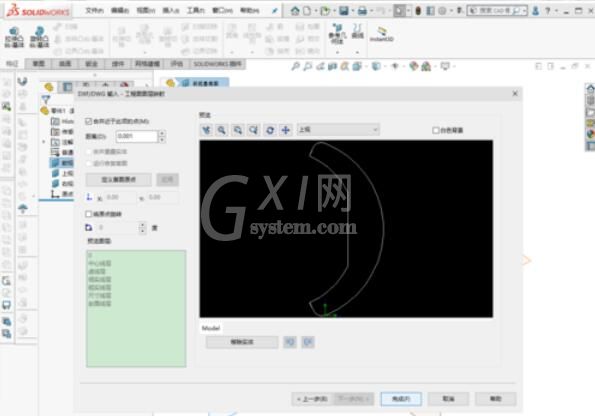Click the rotate view icon in preview toolbar
The width and height of the screenshot is (595, 416).
270,130
